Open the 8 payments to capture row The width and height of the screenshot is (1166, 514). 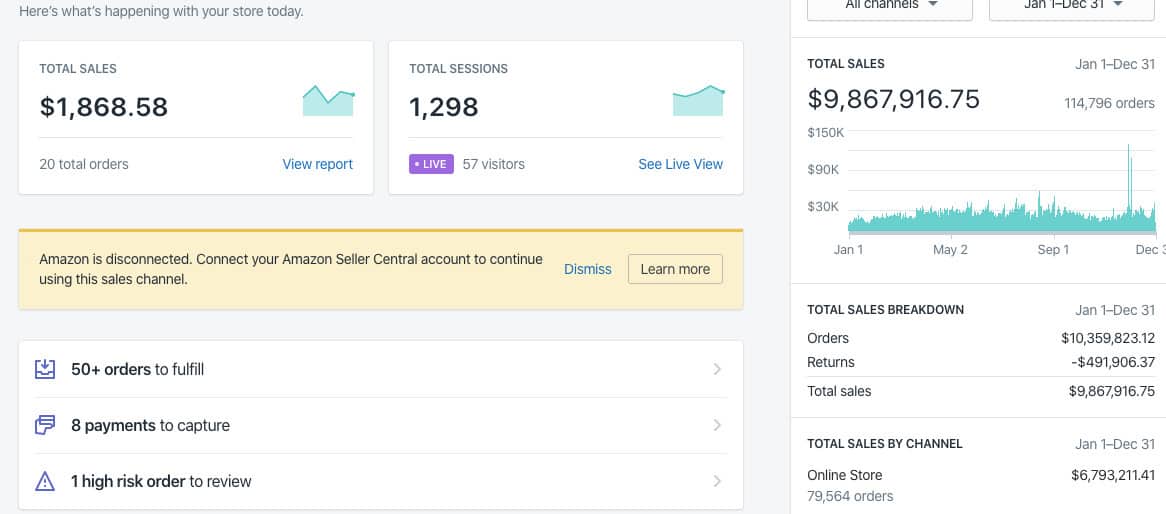(381, 425)
